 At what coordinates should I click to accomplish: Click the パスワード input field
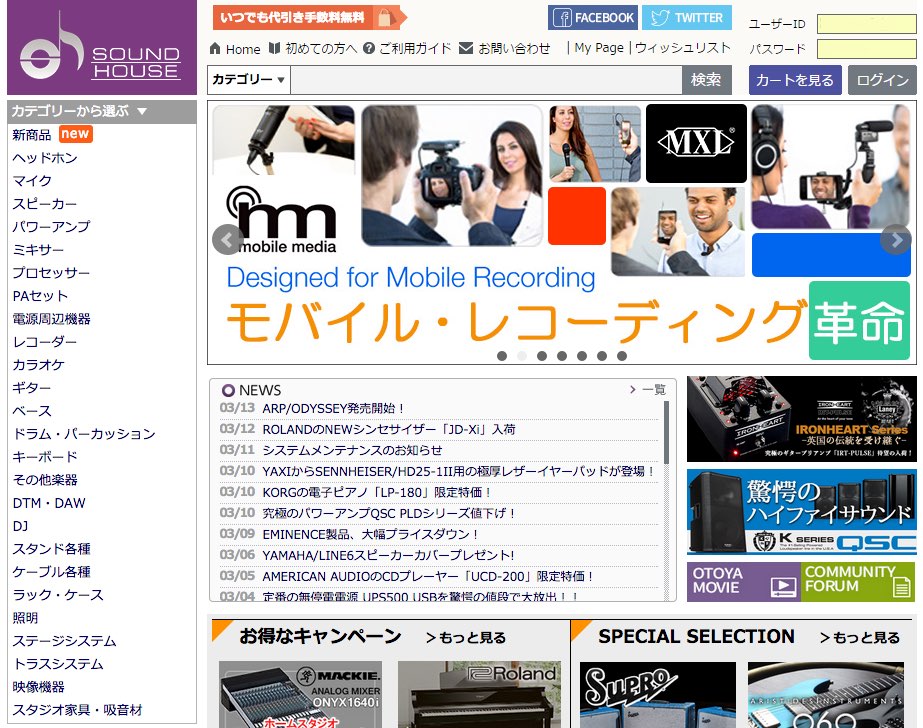866,49
